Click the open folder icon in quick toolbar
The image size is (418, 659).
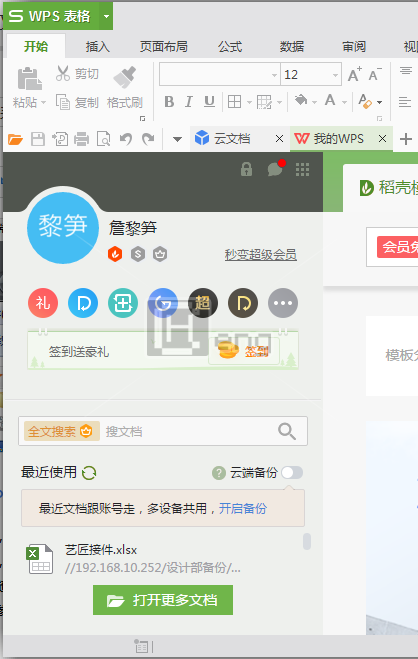pos(16,139)
